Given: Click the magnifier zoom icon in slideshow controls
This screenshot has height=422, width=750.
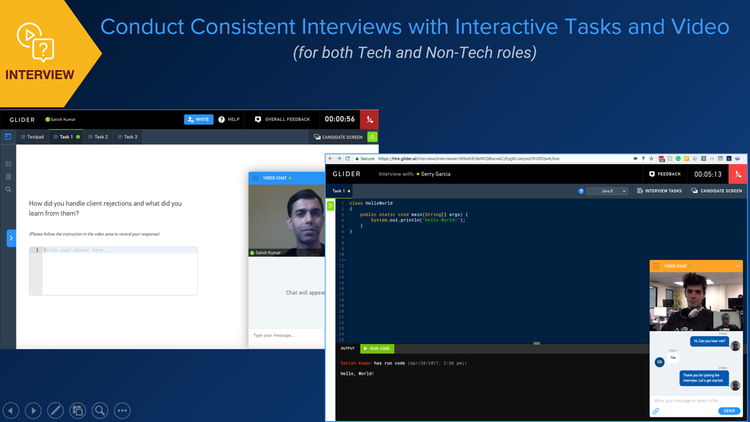Looking at the screenshot, I should pyautogui.click(x=99, y=410).
